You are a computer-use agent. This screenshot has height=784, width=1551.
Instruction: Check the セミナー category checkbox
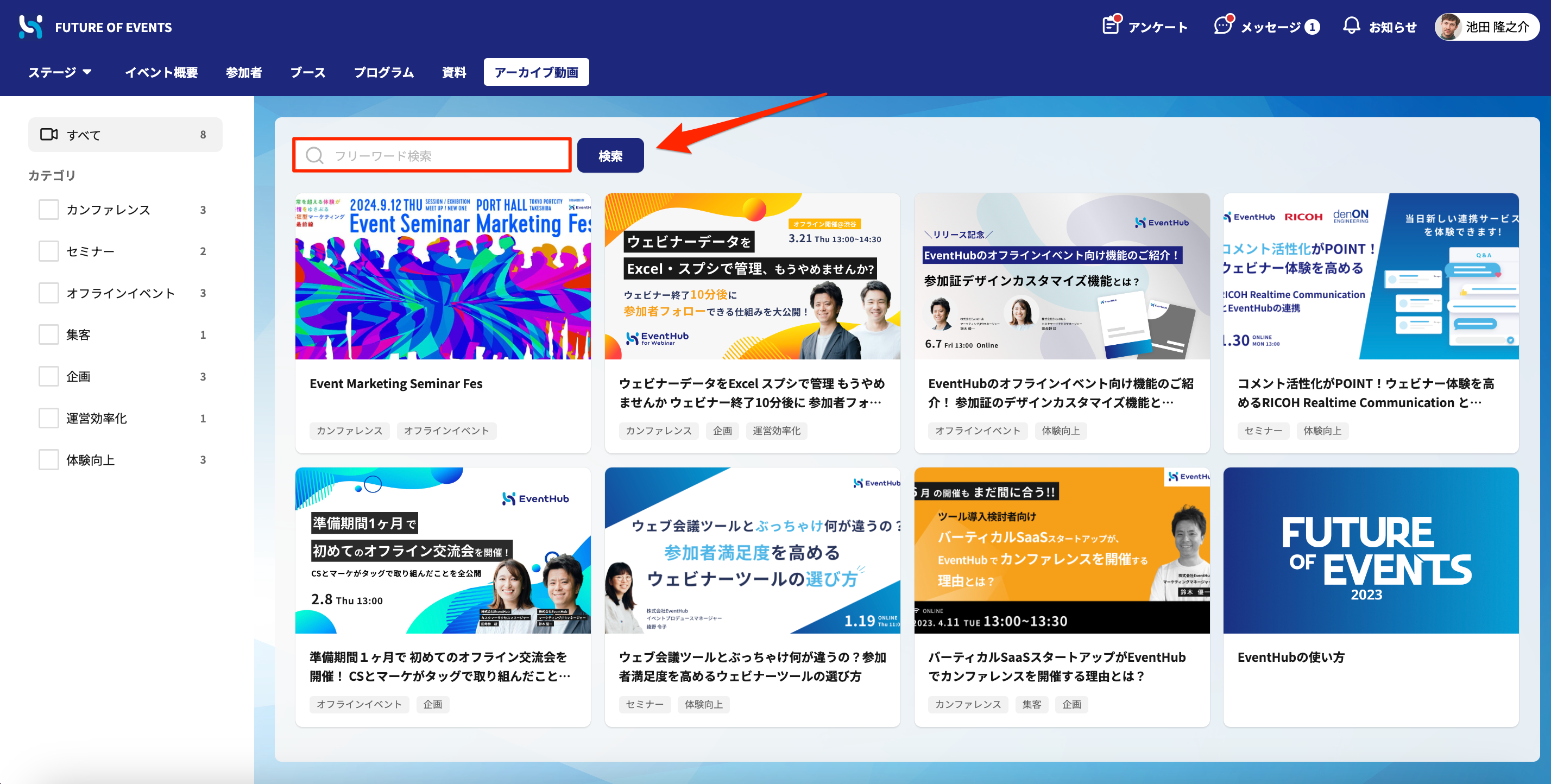[x=49, y=251]
